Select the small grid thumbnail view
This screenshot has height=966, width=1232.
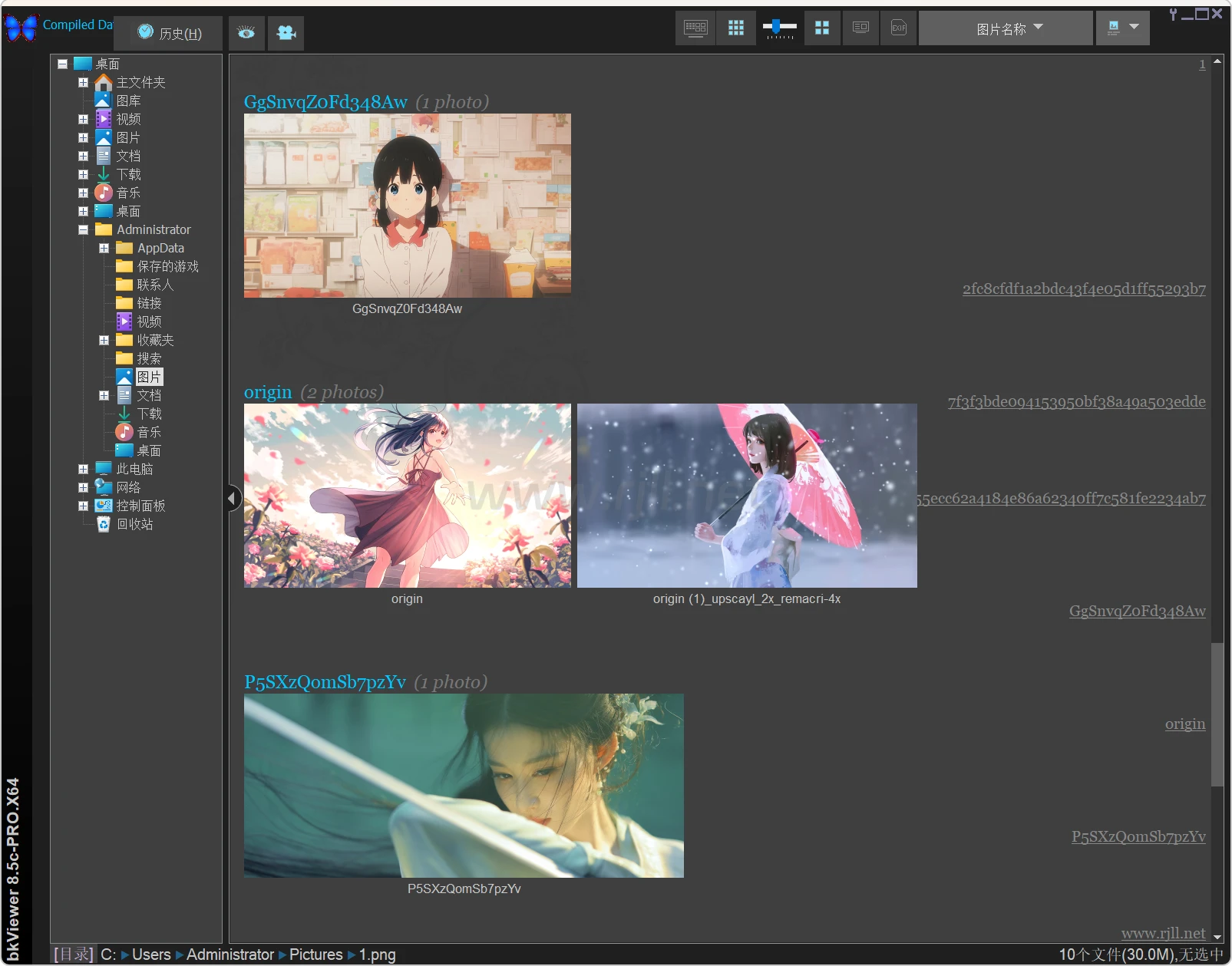[736, 28]
